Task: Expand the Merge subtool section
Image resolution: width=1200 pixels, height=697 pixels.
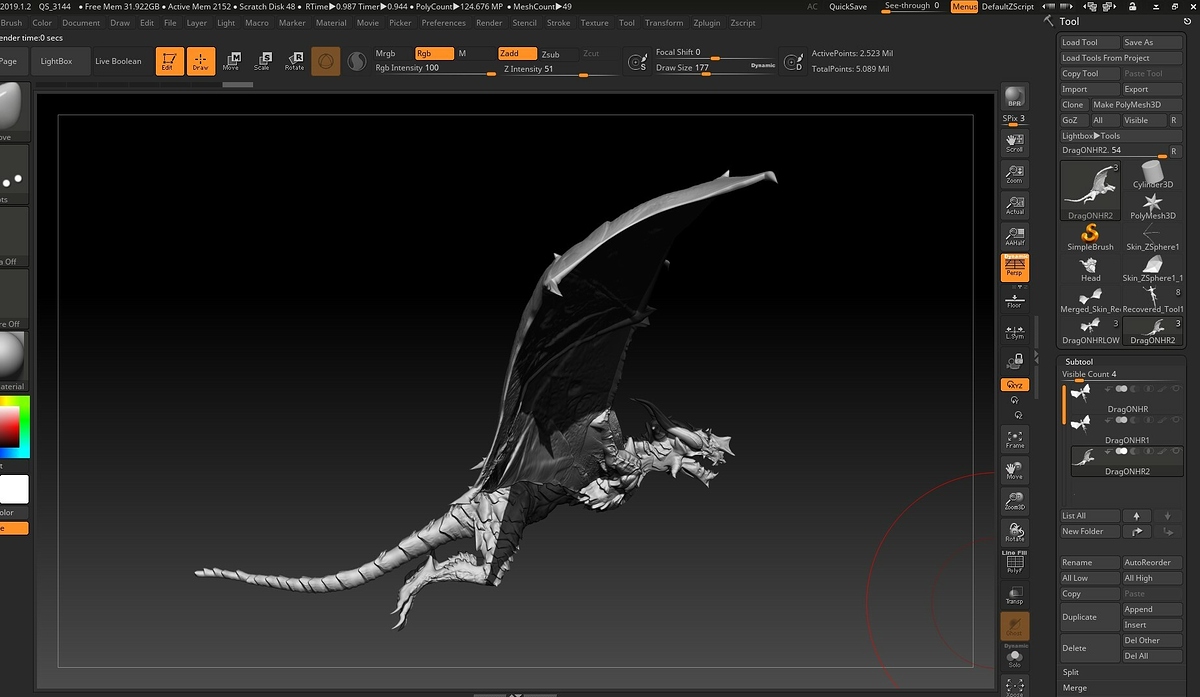Action: pos(1075,688)
